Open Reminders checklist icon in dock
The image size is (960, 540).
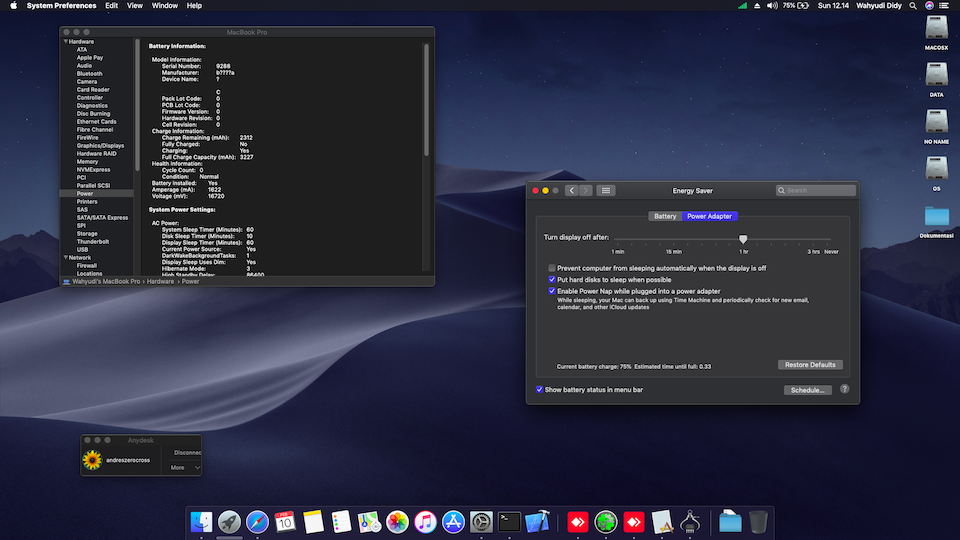click(342, 522)
